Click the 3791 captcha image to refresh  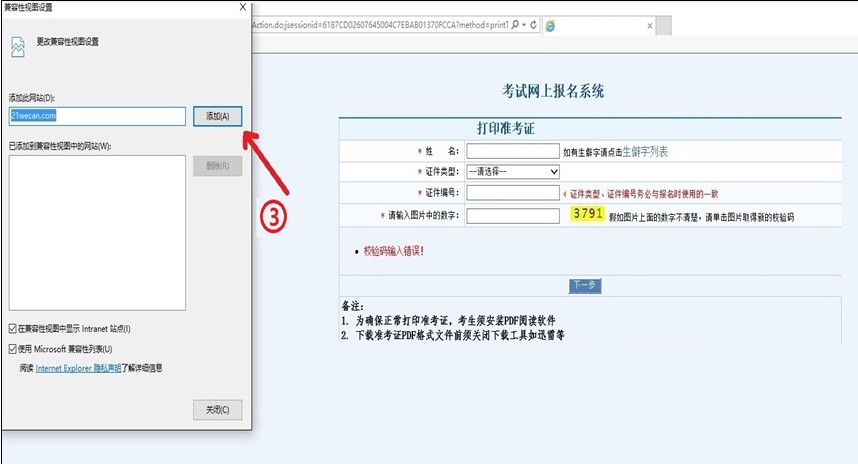click(587, 214)
